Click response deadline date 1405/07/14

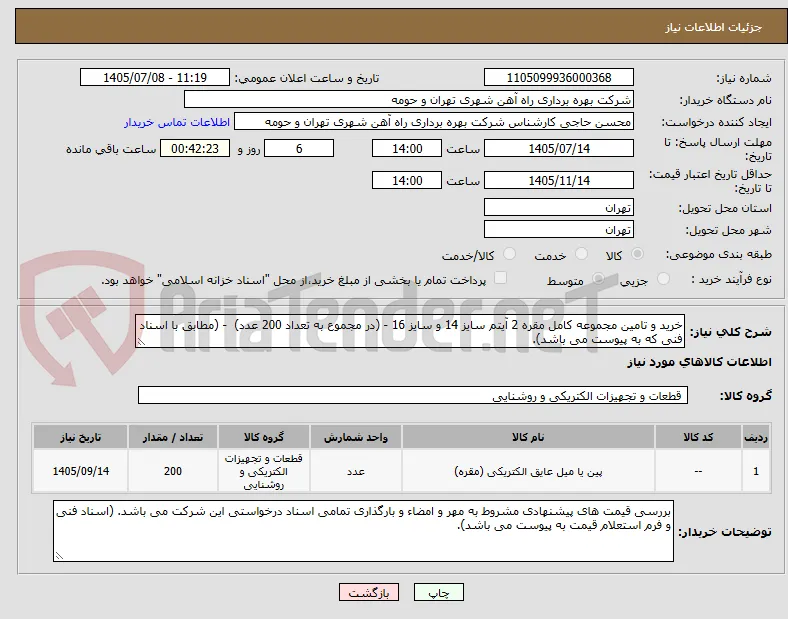pos(559,148)
